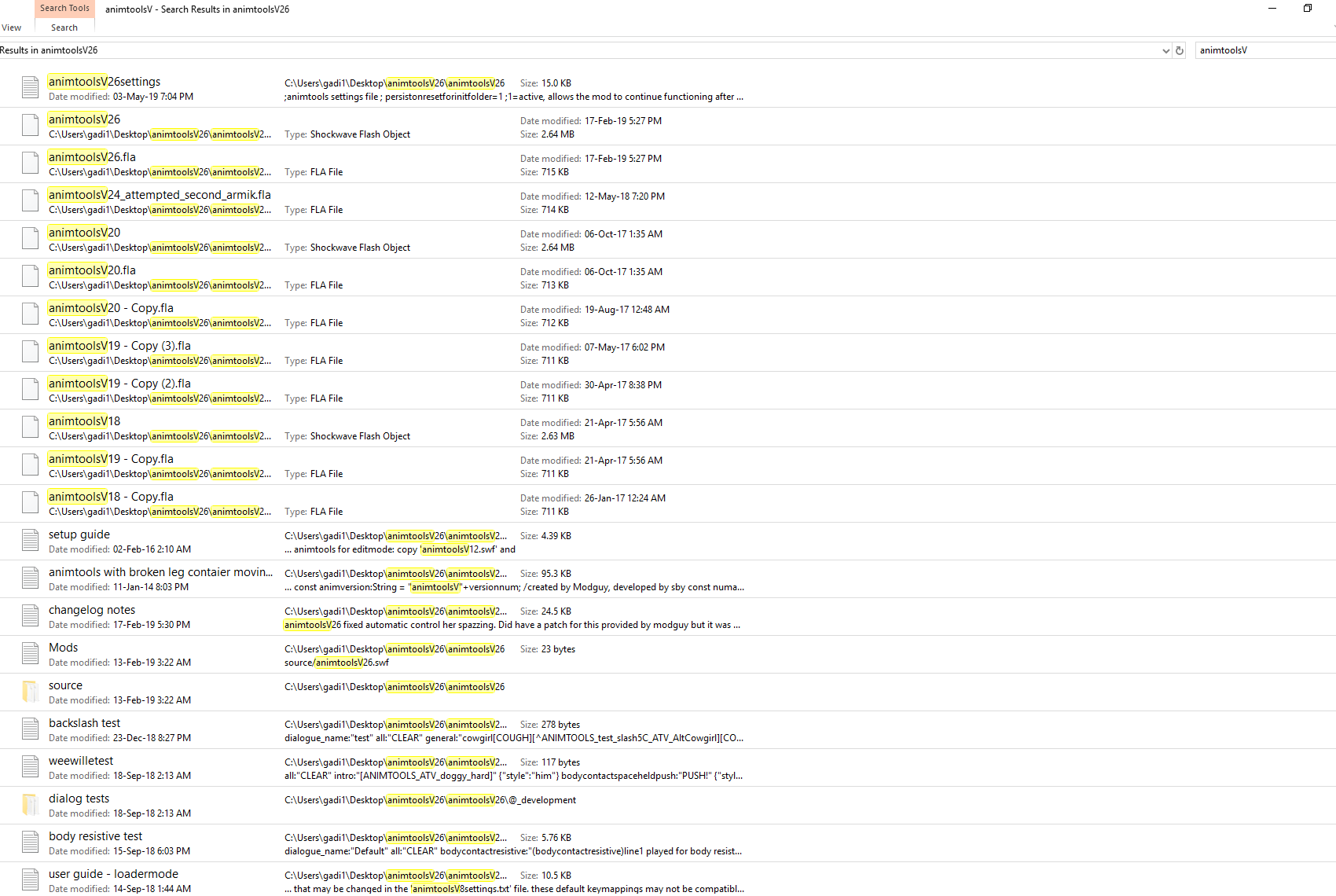Open the body resistive test result
The width and height of the screenshot is (1336, 896).
96,836
